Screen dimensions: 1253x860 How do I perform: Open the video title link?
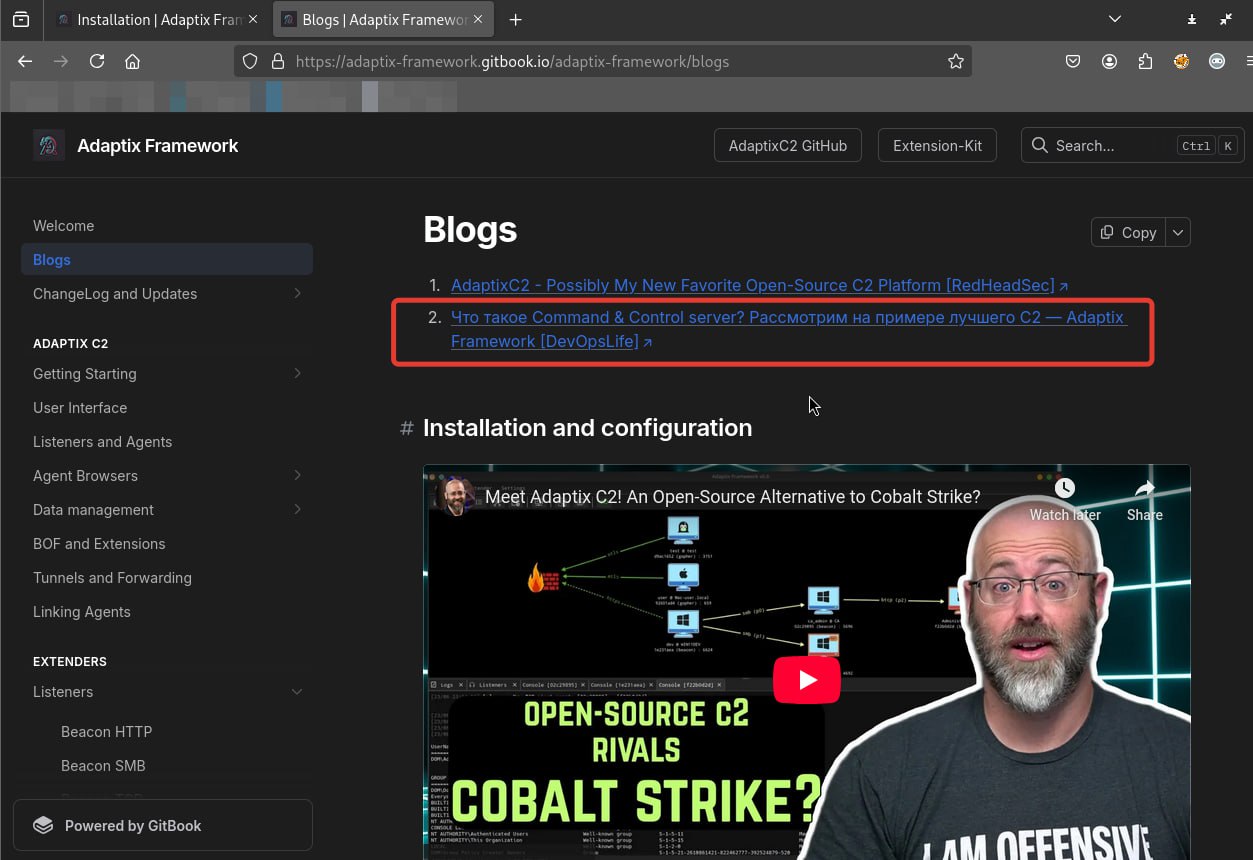coord(732,497)
